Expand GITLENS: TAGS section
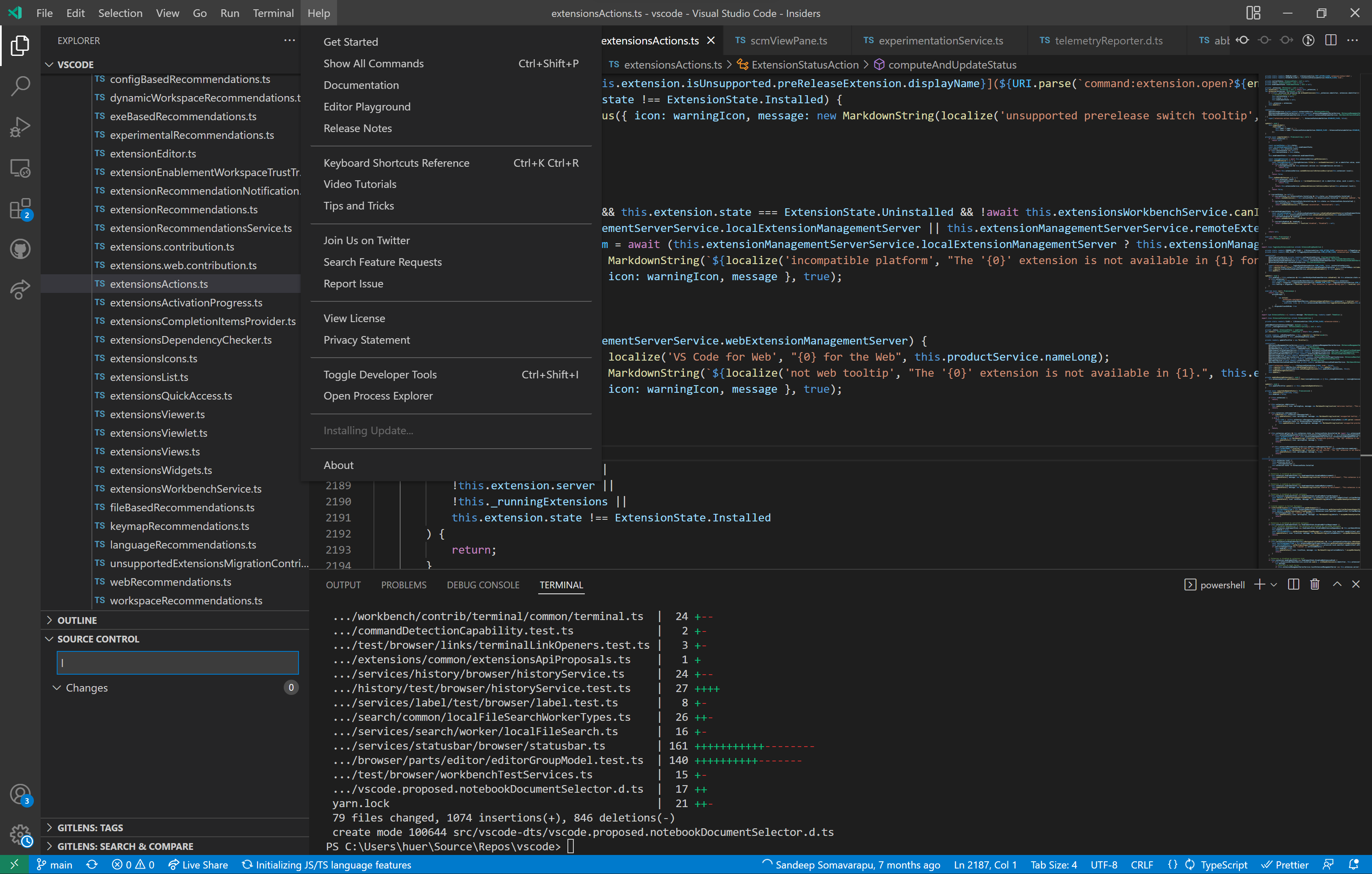Image resolution: width=1372 pixels, height=874 pixels. [x=89, y=827]
